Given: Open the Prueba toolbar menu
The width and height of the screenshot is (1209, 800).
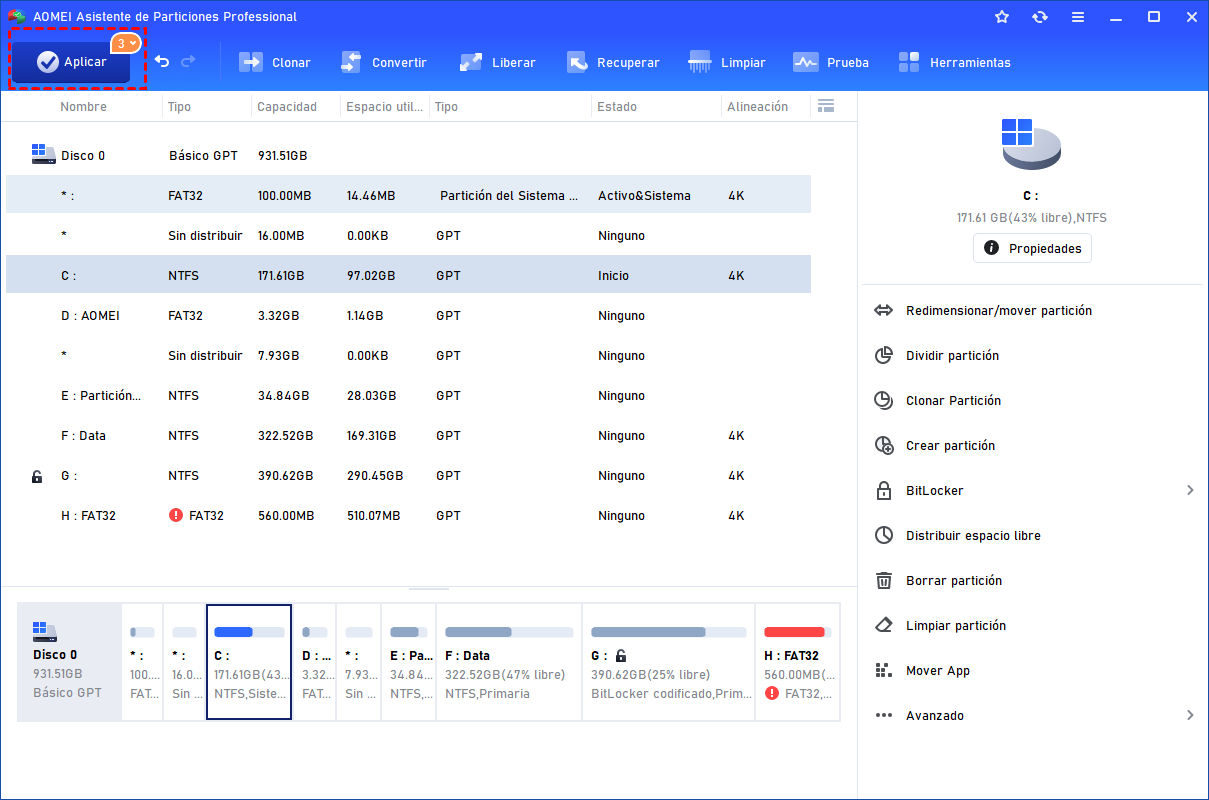Looking at the screenshot, I should [x=831, y=62].
